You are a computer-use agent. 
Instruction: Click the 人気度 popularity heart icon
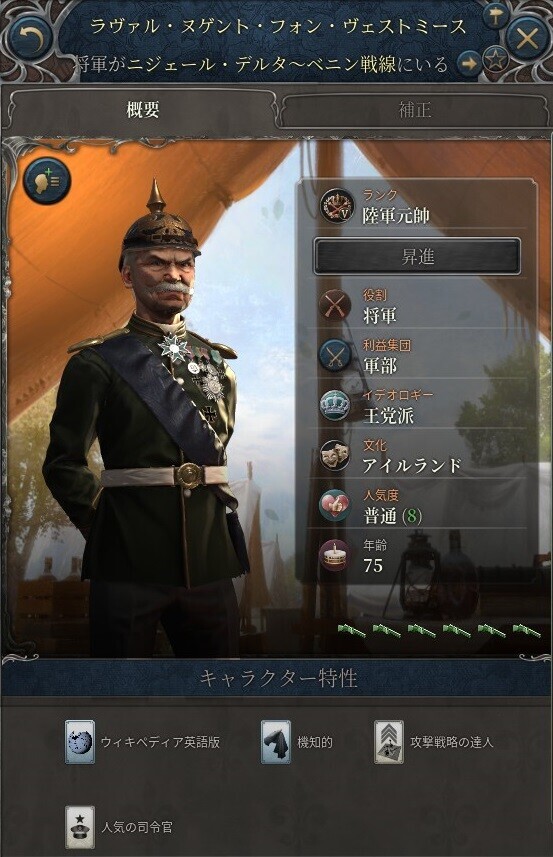(x=335, y=506)
